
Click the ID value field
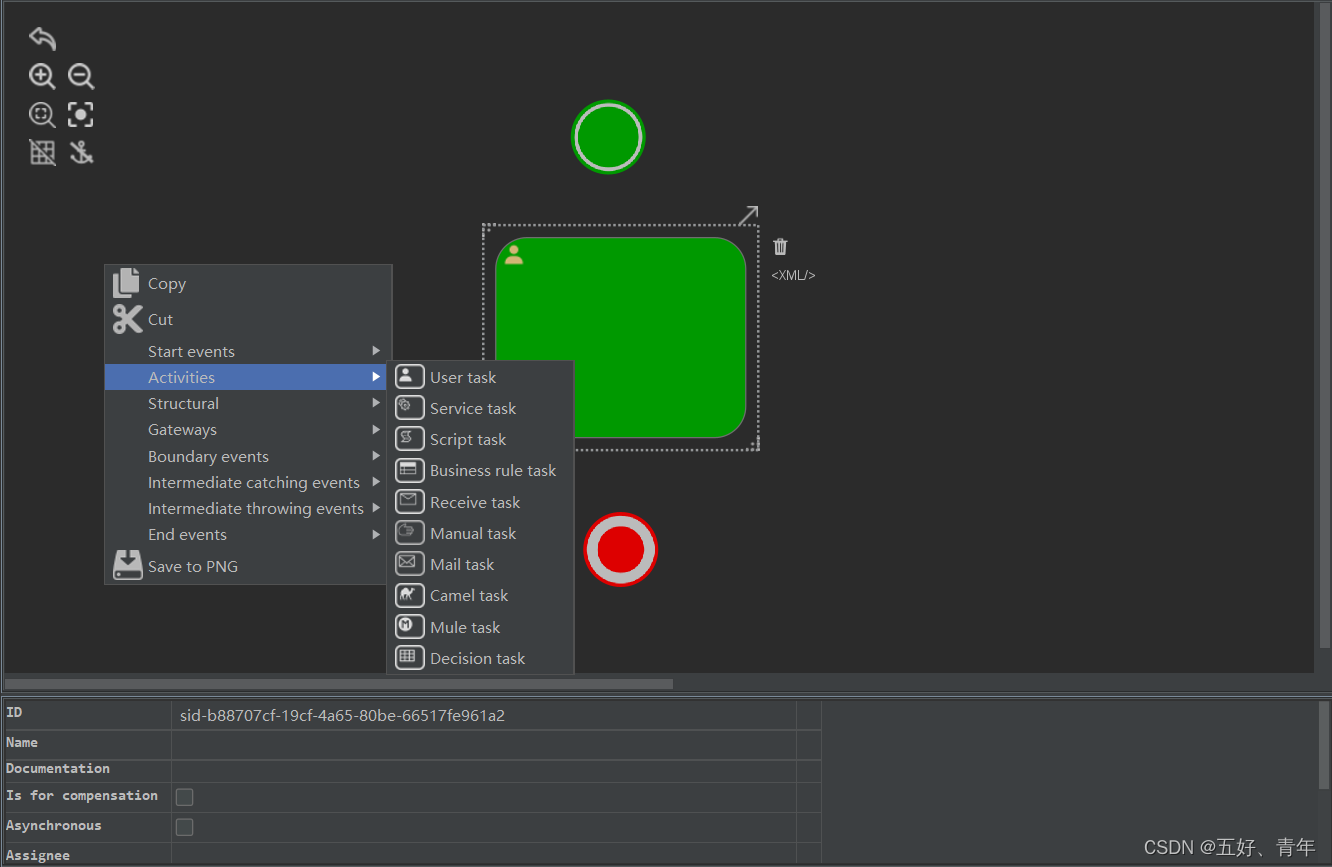(x=484, y=715)
